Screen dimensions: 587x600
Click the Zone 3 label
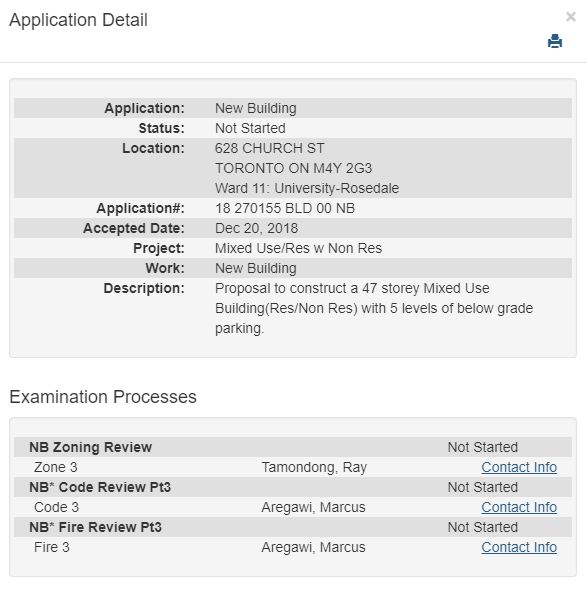(56, 467)
